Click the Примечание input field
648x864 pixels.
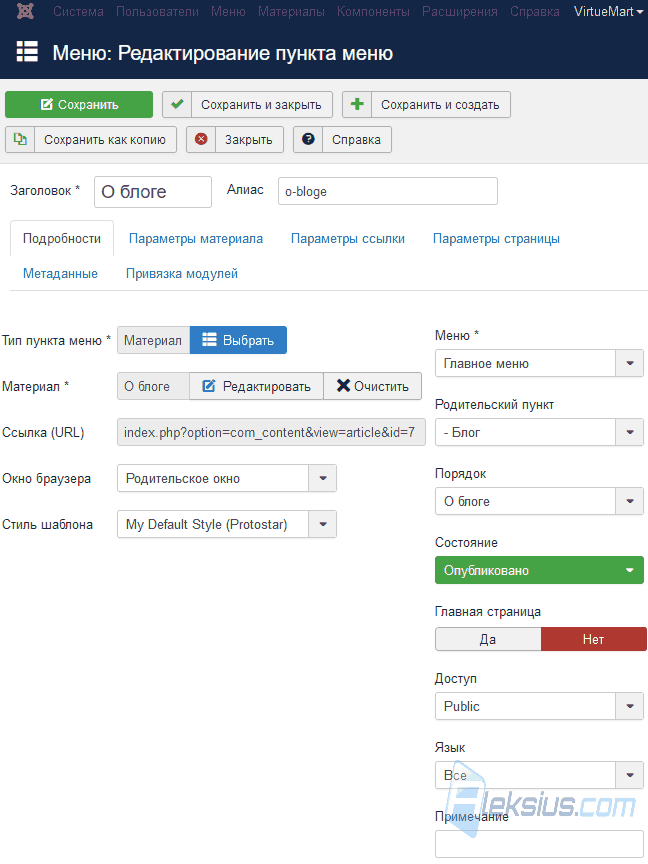pyautogui.click(x=539, y=844)
